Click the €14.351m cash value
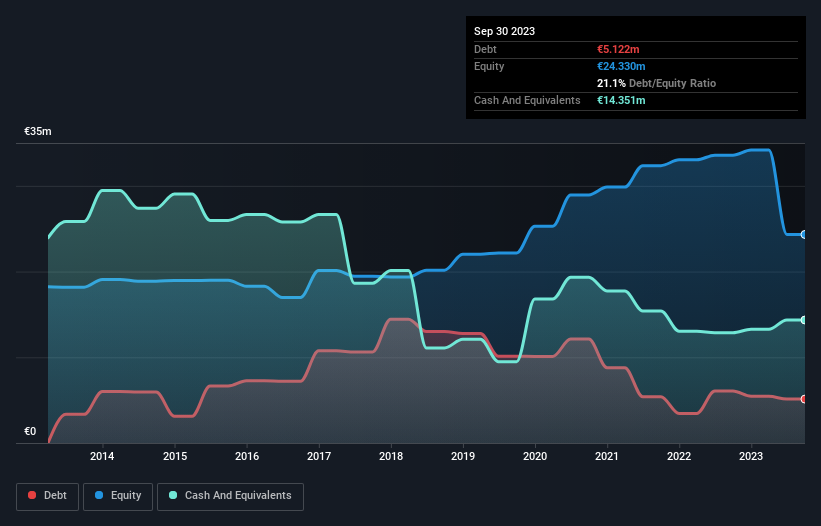Screen dimensions: 821x526 pos(621,100)
